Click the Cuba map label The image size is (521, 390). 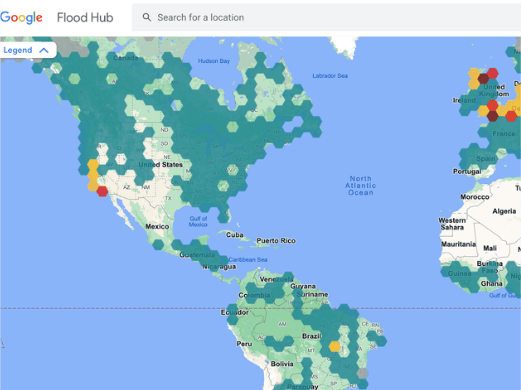pyautogui.click(x=235, y=235)
